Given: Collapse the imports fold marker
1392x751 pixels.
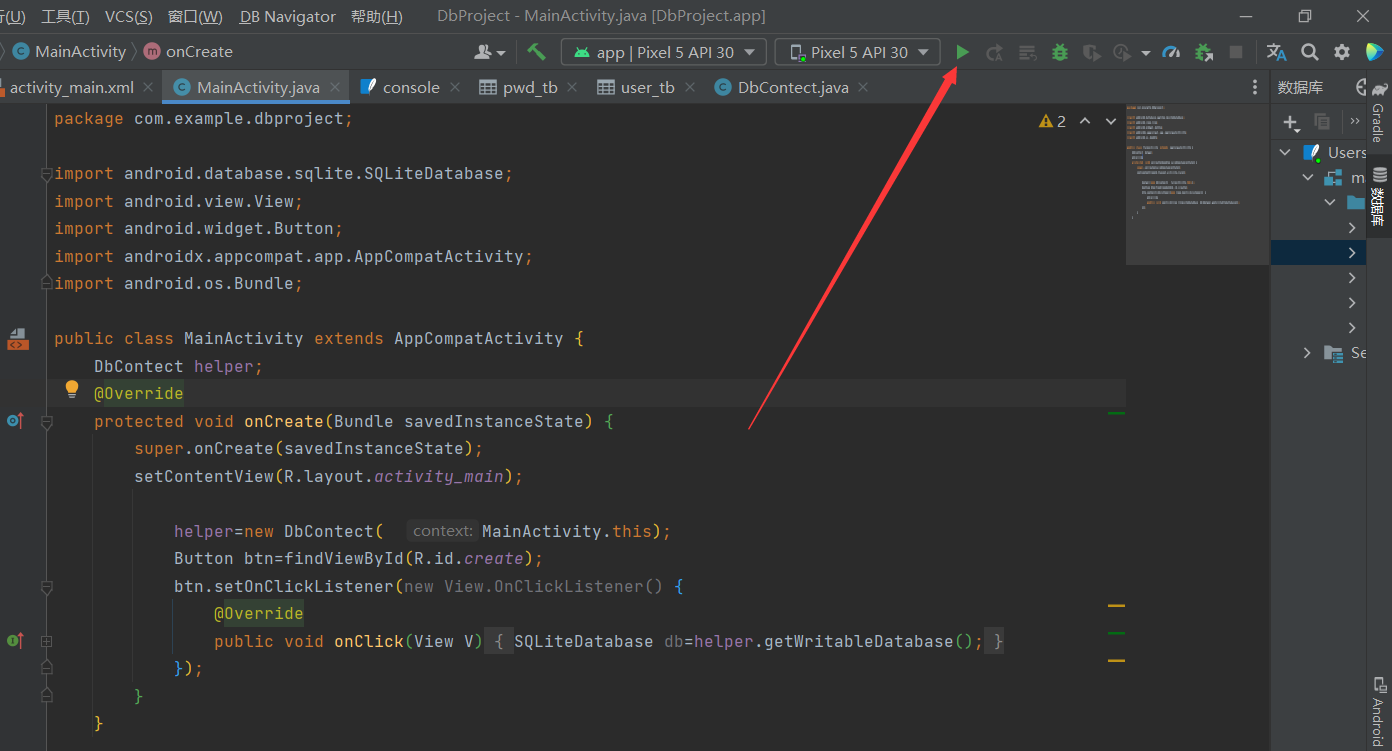Looking at the screenshot, I should click(46, 174).
